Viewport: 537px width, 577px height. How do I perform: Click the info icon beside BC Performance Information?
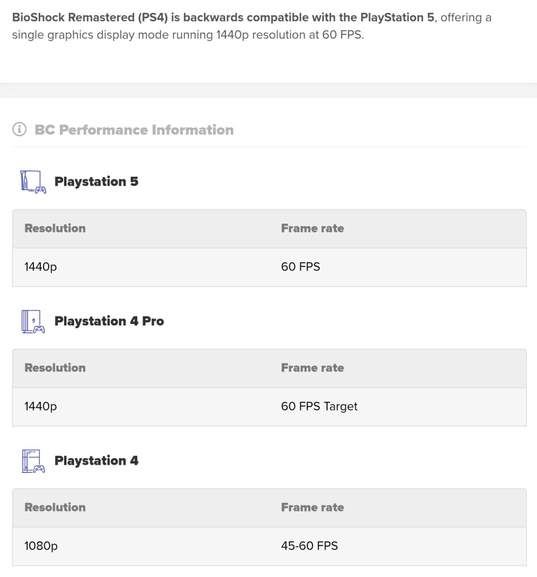pos(19,129)
